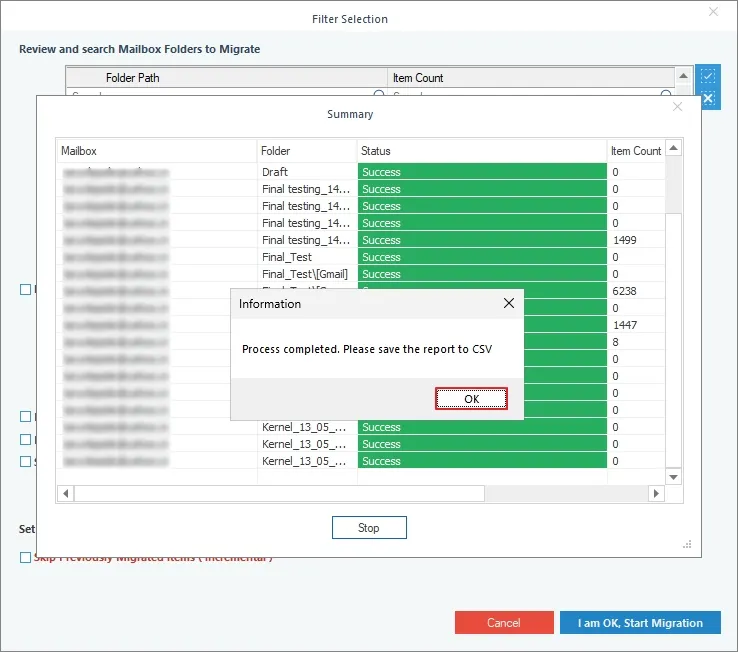
Task: Tick the fourth partly hidden checkbox on the left
Action: point(25,461)
